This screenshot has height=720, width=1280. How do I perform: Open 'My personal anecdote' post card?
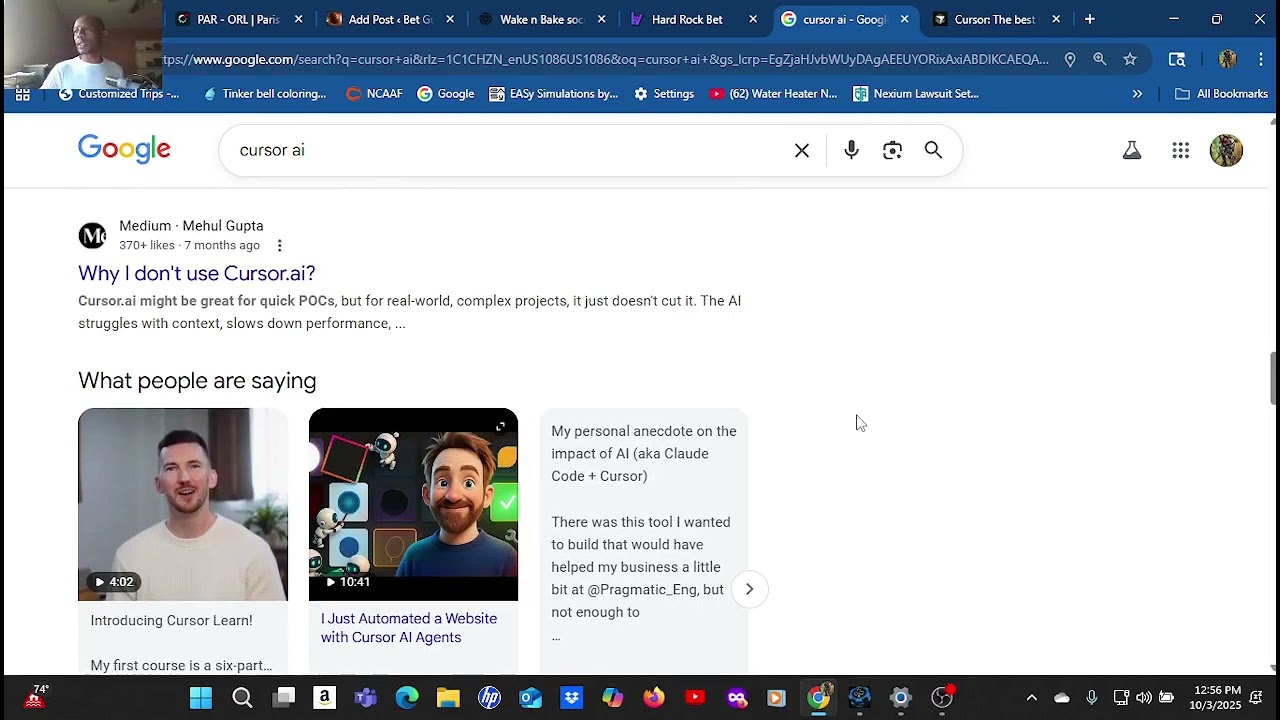pyautogui.click(x=644, y=540)
